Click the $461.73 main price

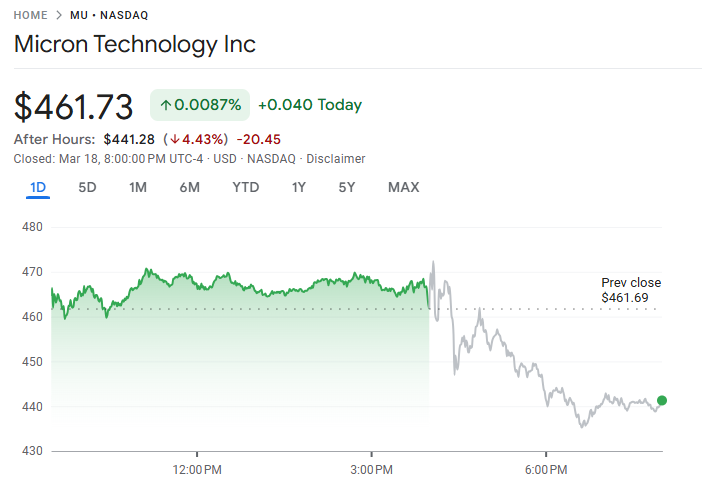(x=74, y=106)
